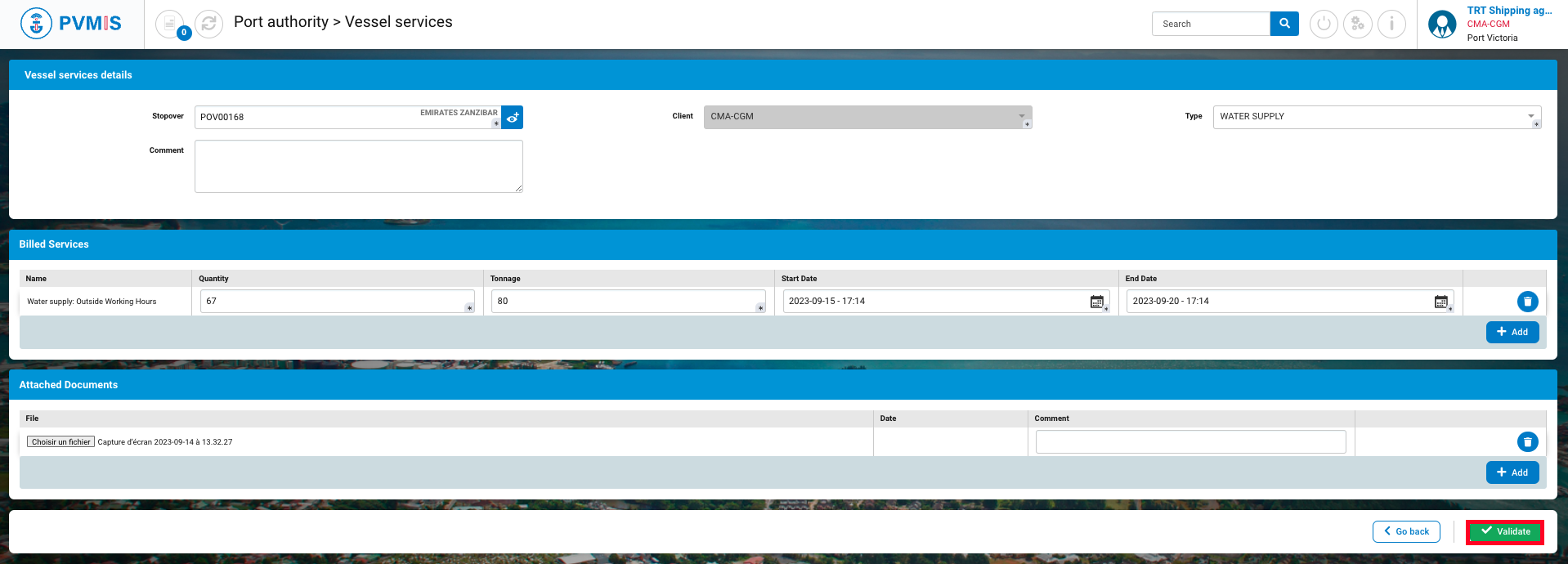Click the Comment text area

click(358, 167)
